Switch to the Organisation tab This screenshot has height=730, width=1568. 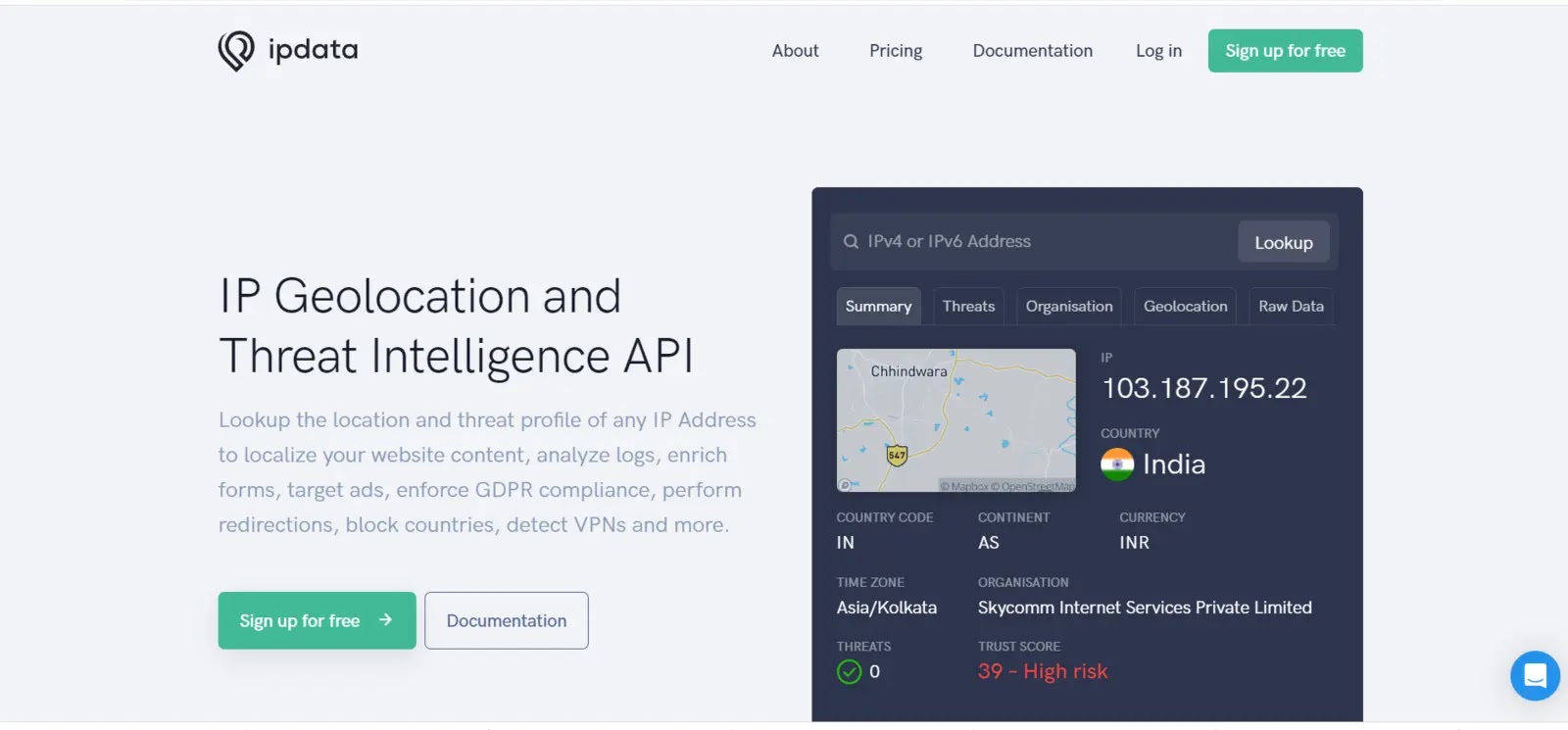tap(1069, 307)
